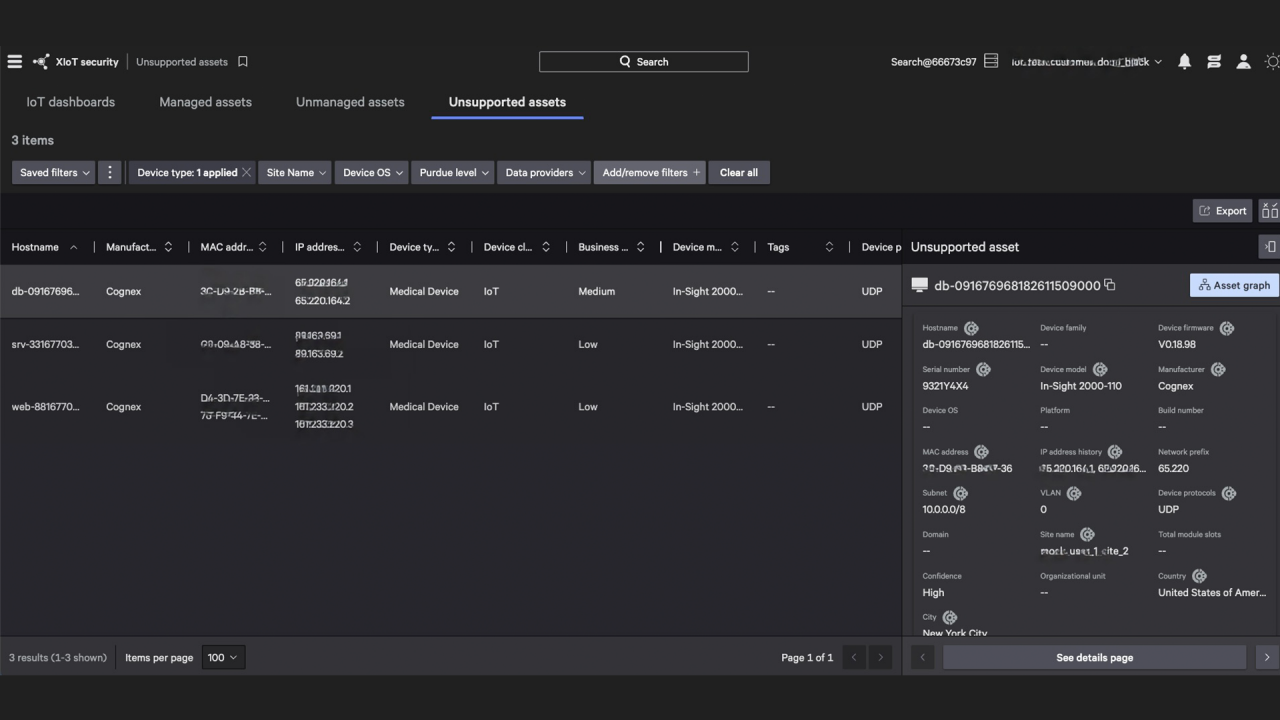The height and width of the screenshot is (720, 1280).
Task: Select the db-09167696... asset row
Action: point(450,291)
